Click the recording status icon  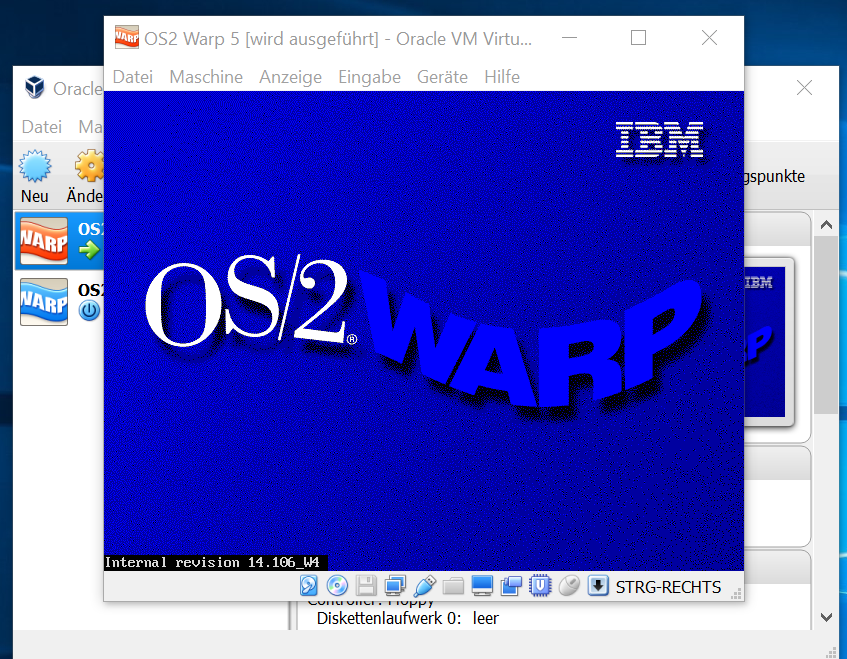[x=511, y=586]
